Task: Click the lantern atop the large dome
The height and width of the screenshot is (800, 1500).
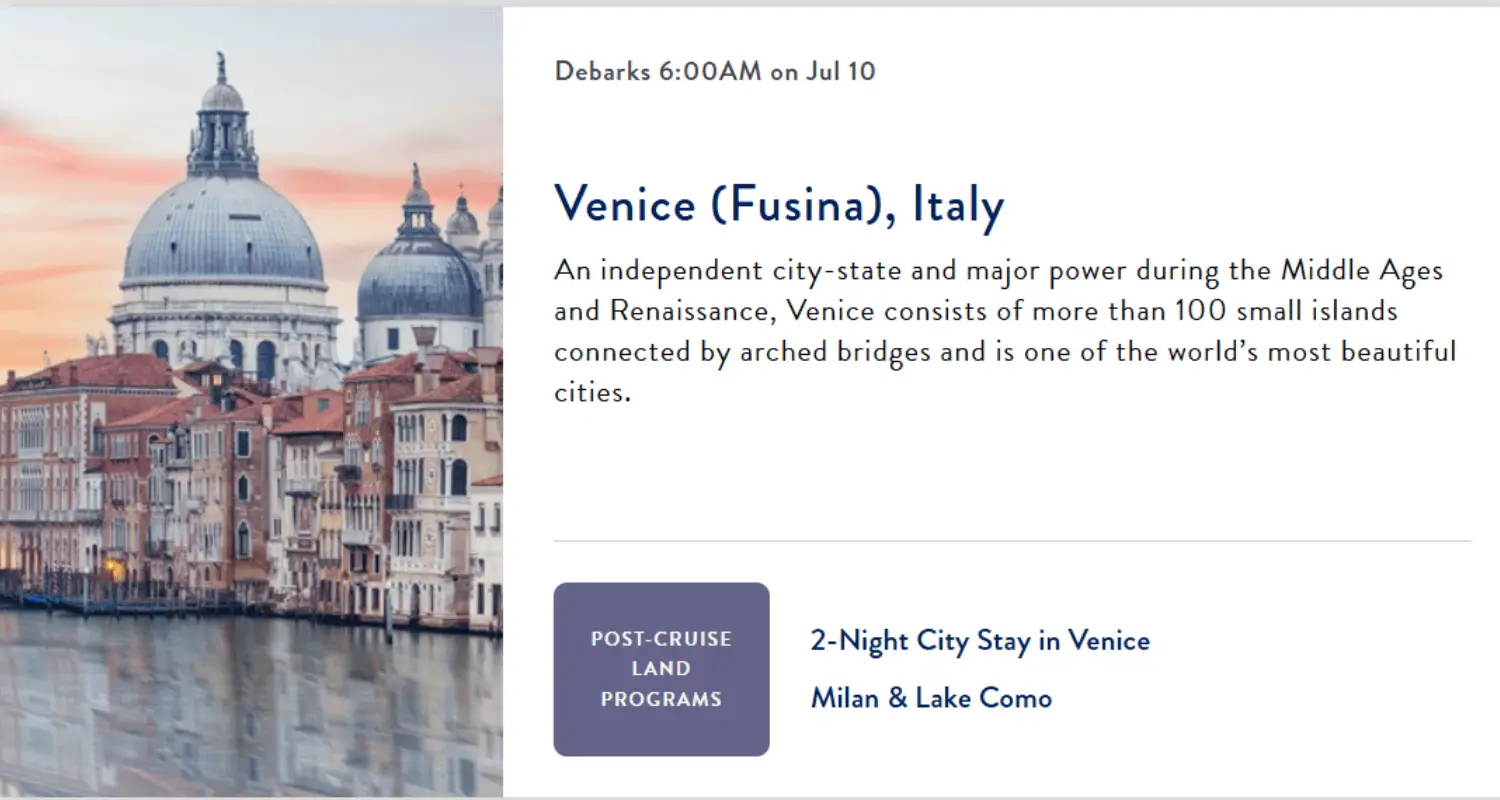Action: pyautogui.click(x=221, y=120)
